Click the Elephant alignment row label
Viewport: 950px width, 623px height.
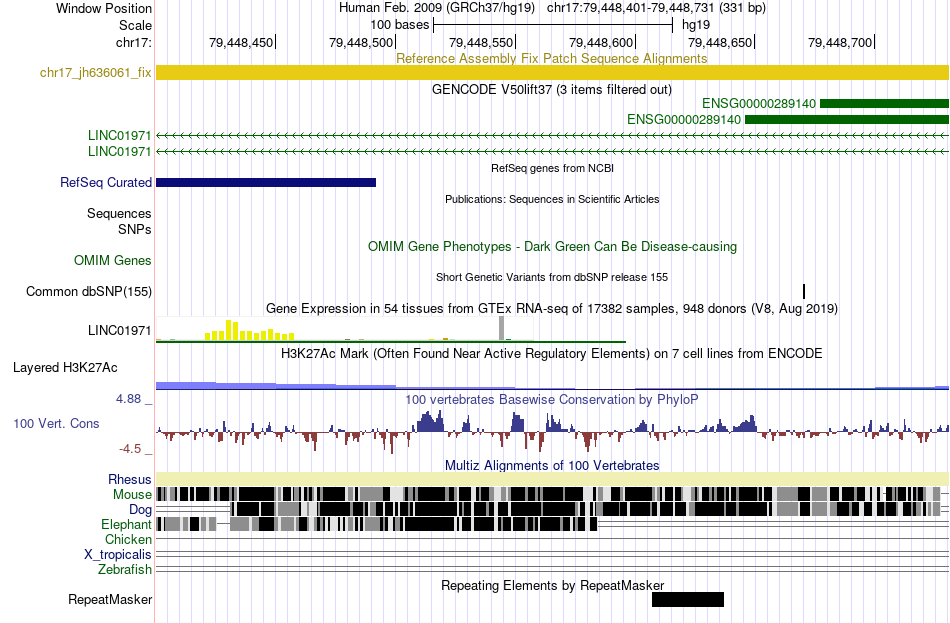[126, 525]
